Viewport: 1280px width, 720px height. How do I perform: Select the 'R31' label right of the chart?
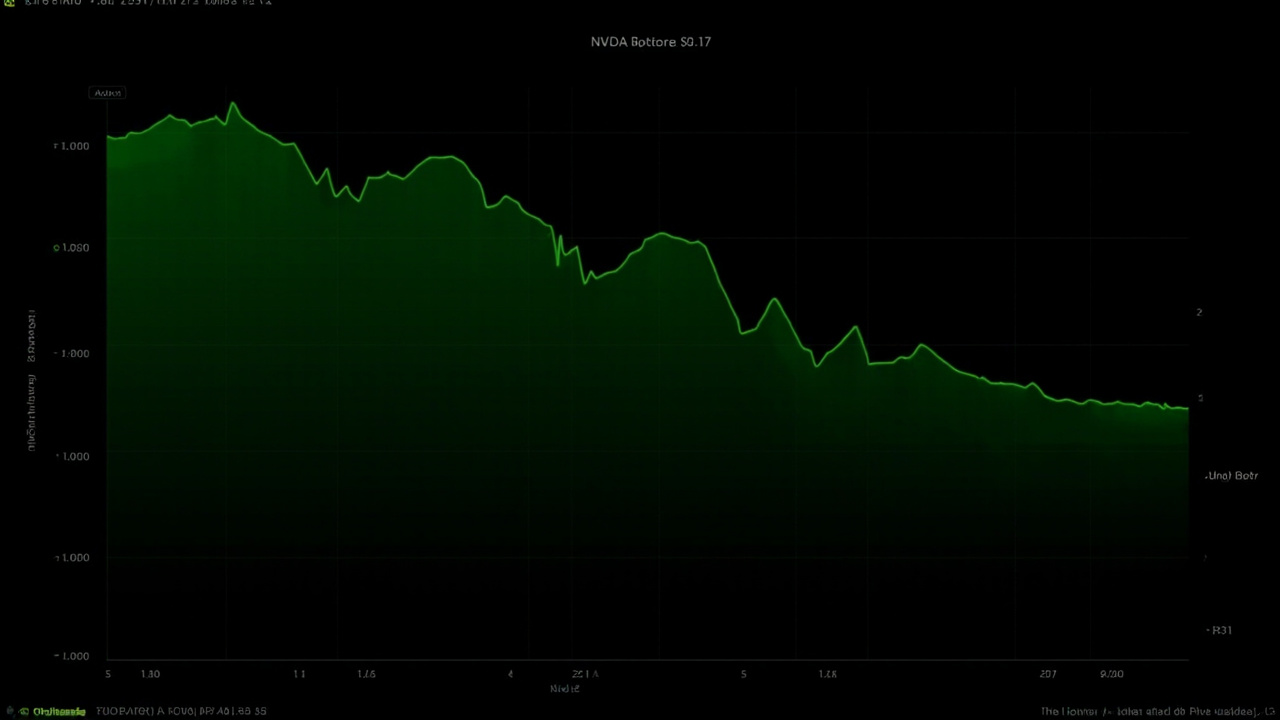[x=1221, y=630]
